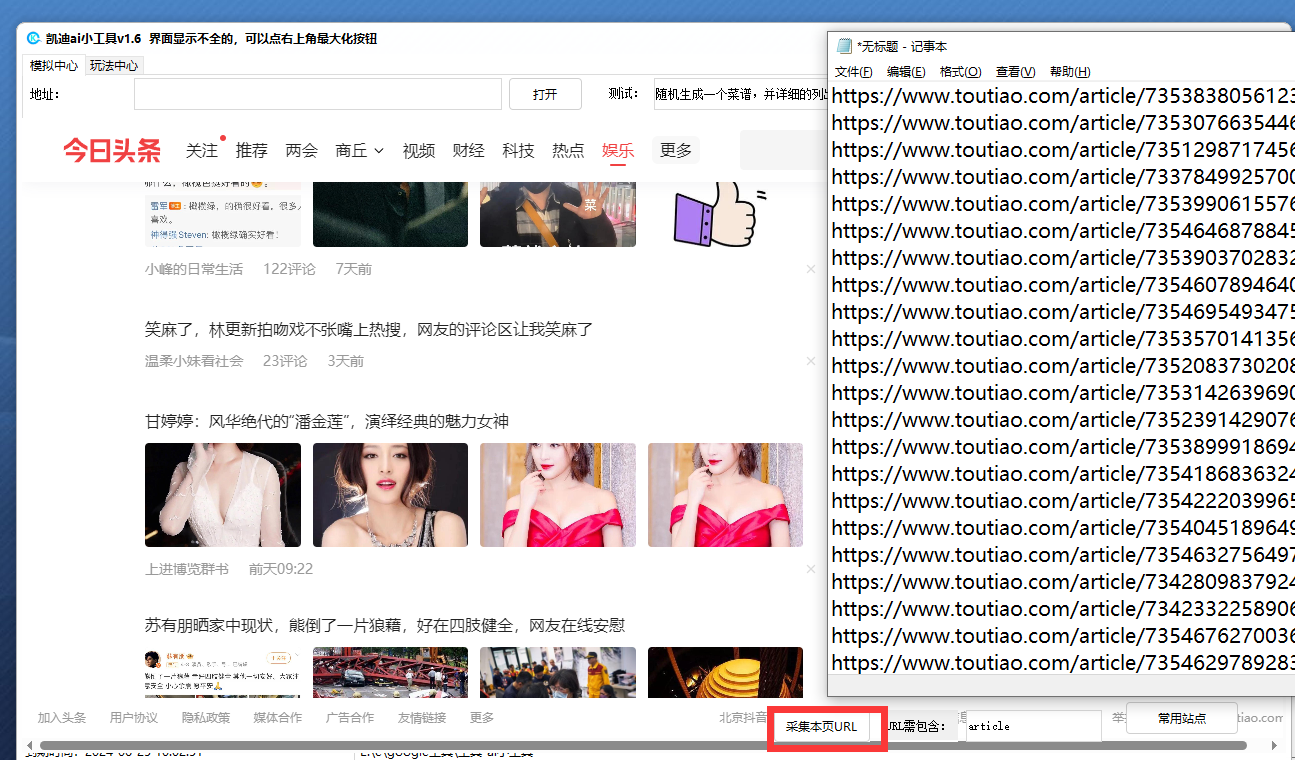Viewport: 1295px width, 760px height.
Task: Focus the URL需包含 field containing article
Action: pyautogui.click(x=1033, y=726)
